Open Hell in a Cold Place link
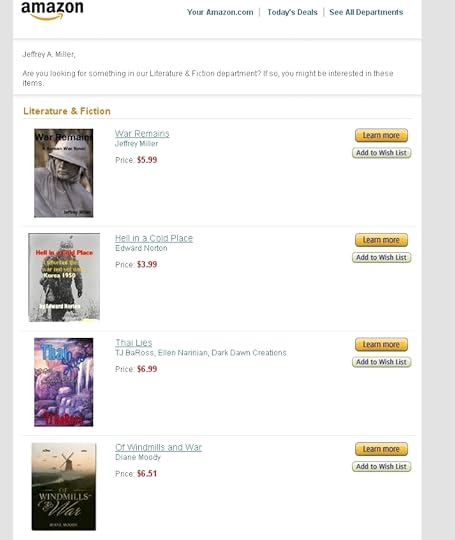 [x=154, y=238]
